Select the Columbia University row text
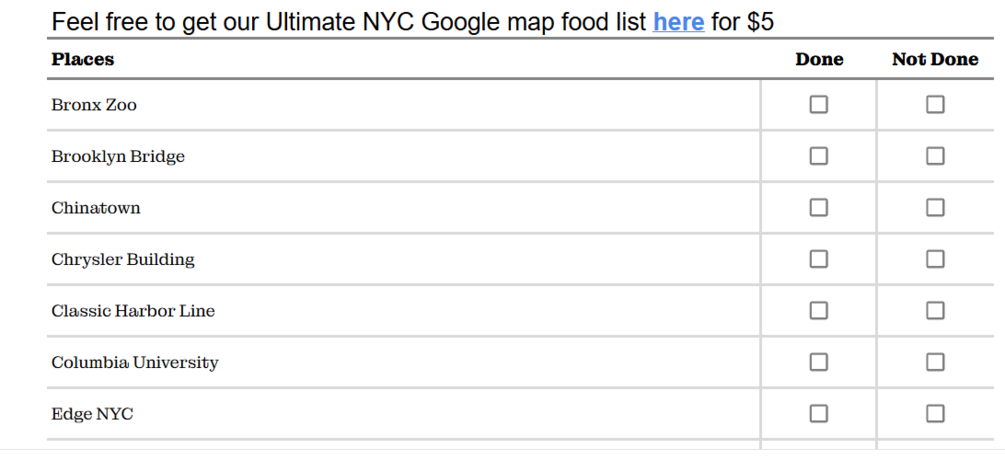The height and width of the screenshot is (460, 1005). pyautogui.click(x=135, y=363)
